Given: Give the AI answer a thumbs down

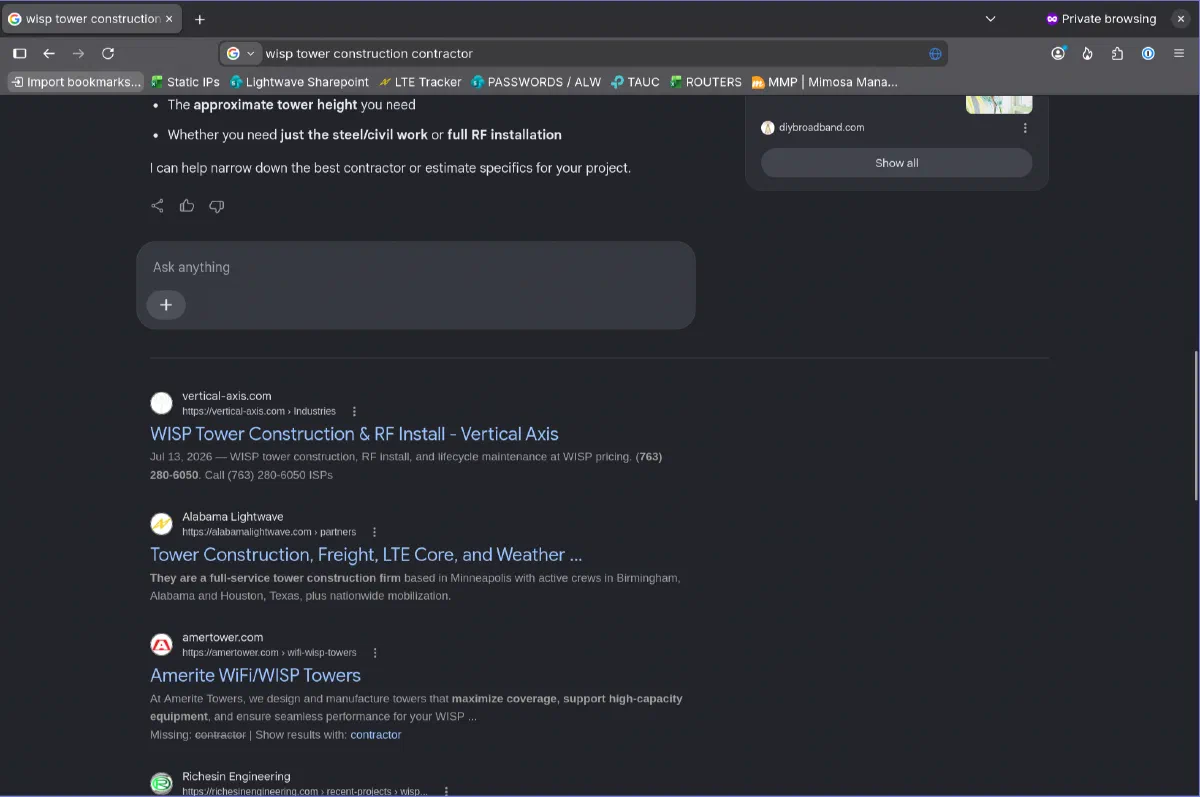Looking at the screenshot, I should click(x=216, y=206).
